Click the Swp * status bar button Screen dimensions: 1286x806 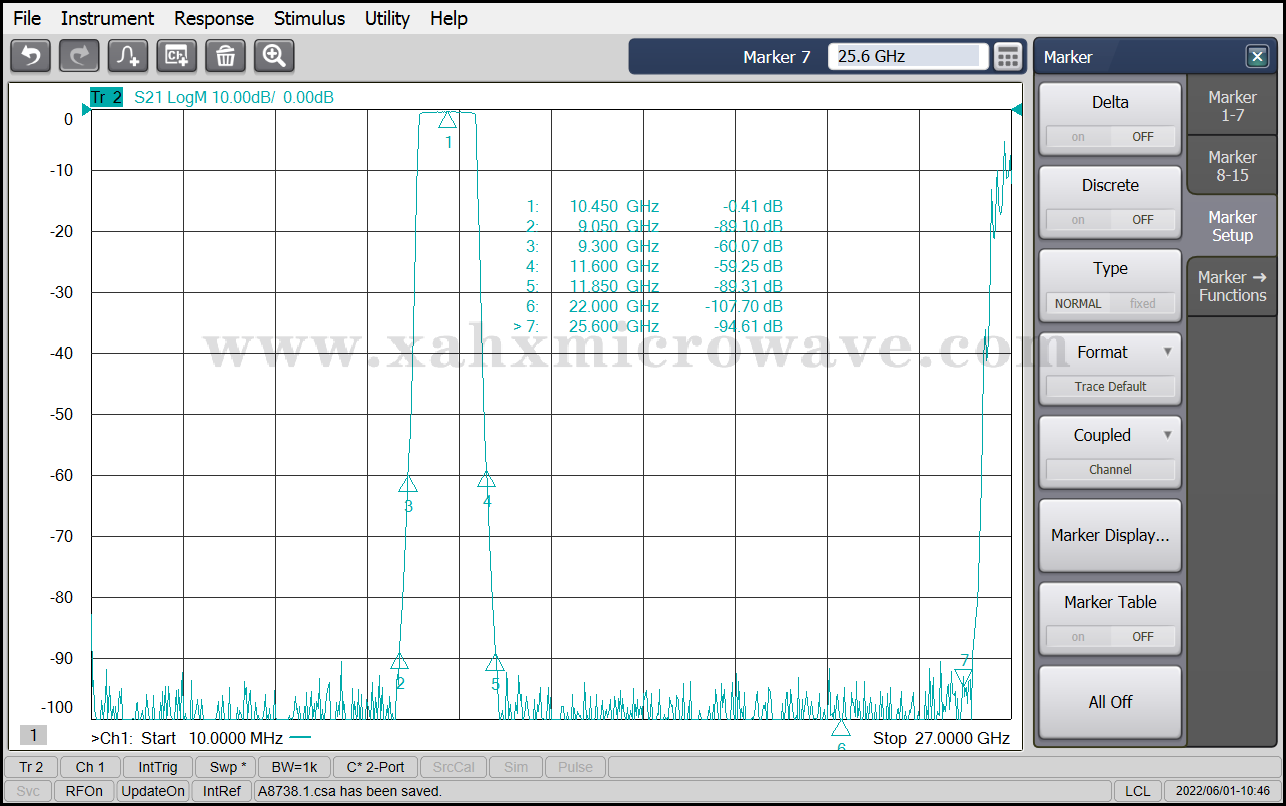(x=224, y=767)
